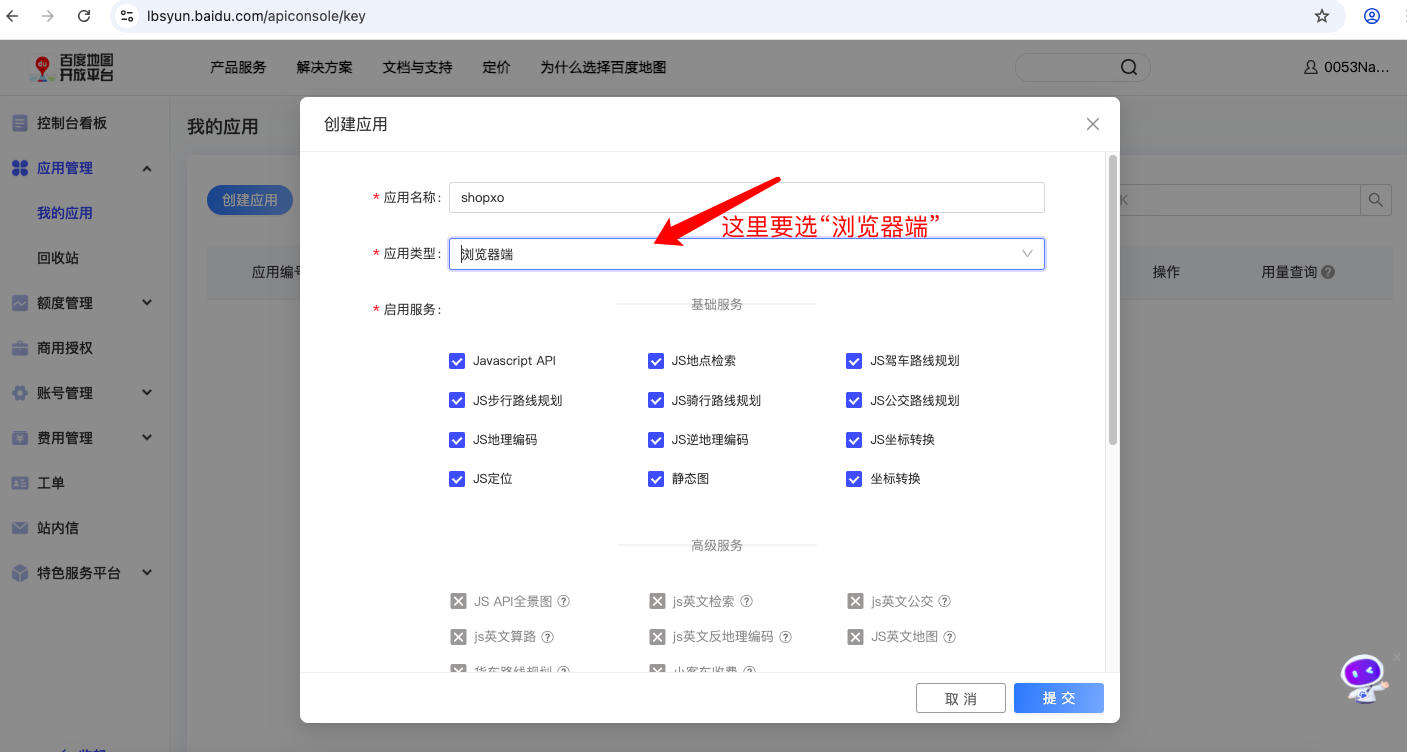Click the 额度管理 sidebar icon
Viewport: 1407px width, 752px height.
19,303
